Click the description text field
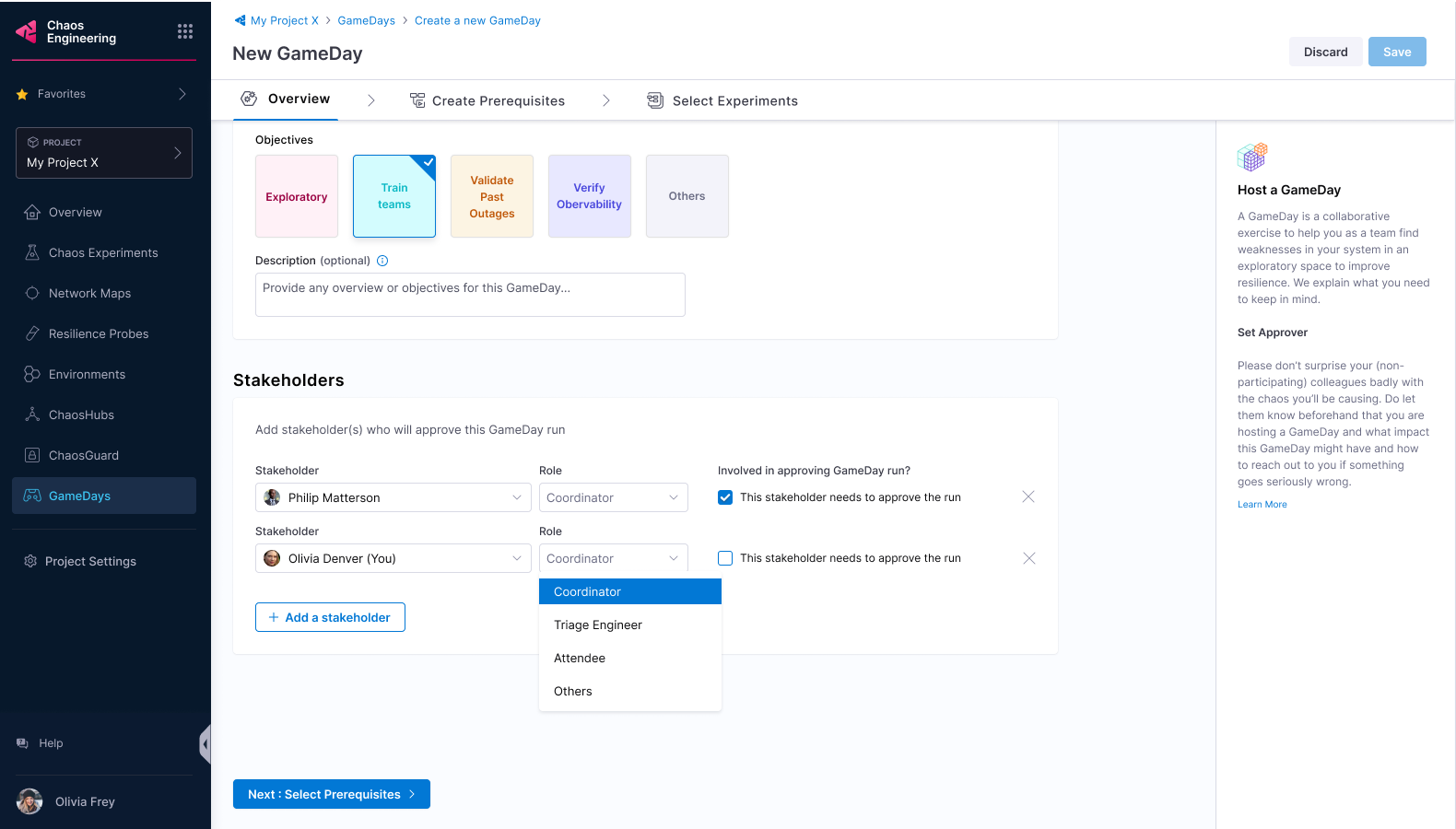Image resolution: width=1456 pixels, height=829 pixels. click(470, 295)
